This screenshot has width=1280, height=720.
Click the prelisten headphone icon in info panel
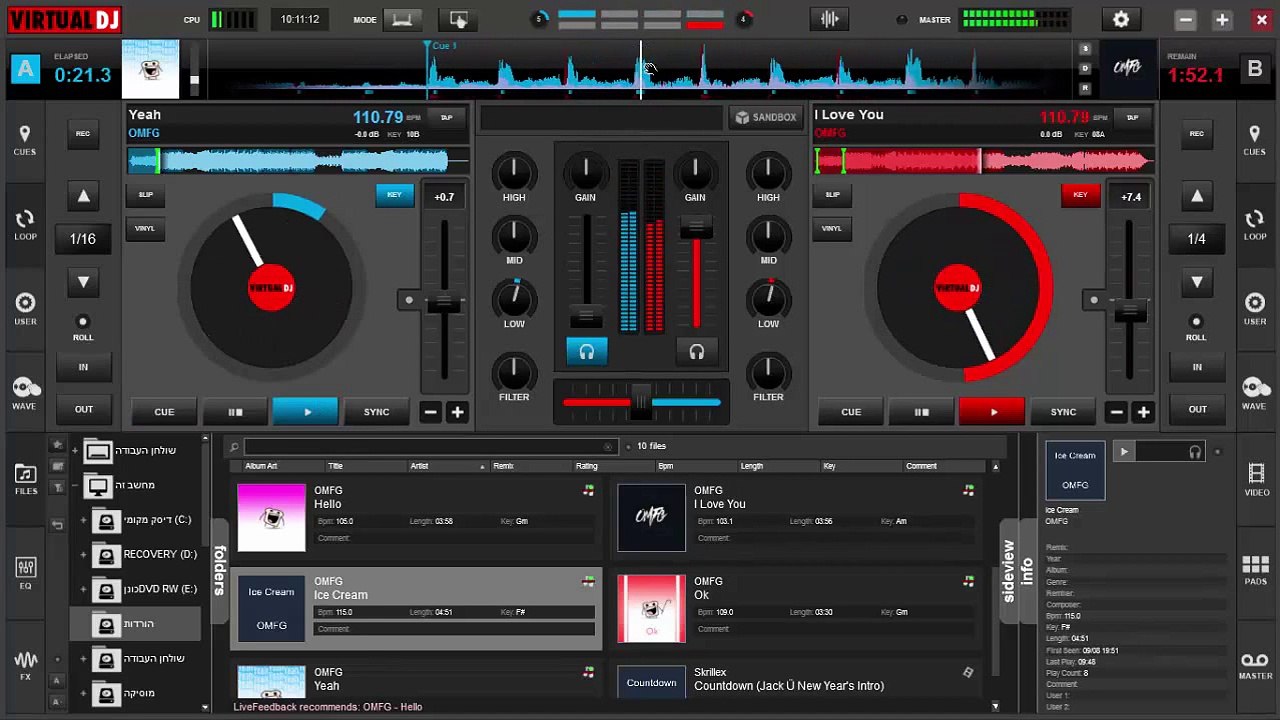coord(1194,452)
